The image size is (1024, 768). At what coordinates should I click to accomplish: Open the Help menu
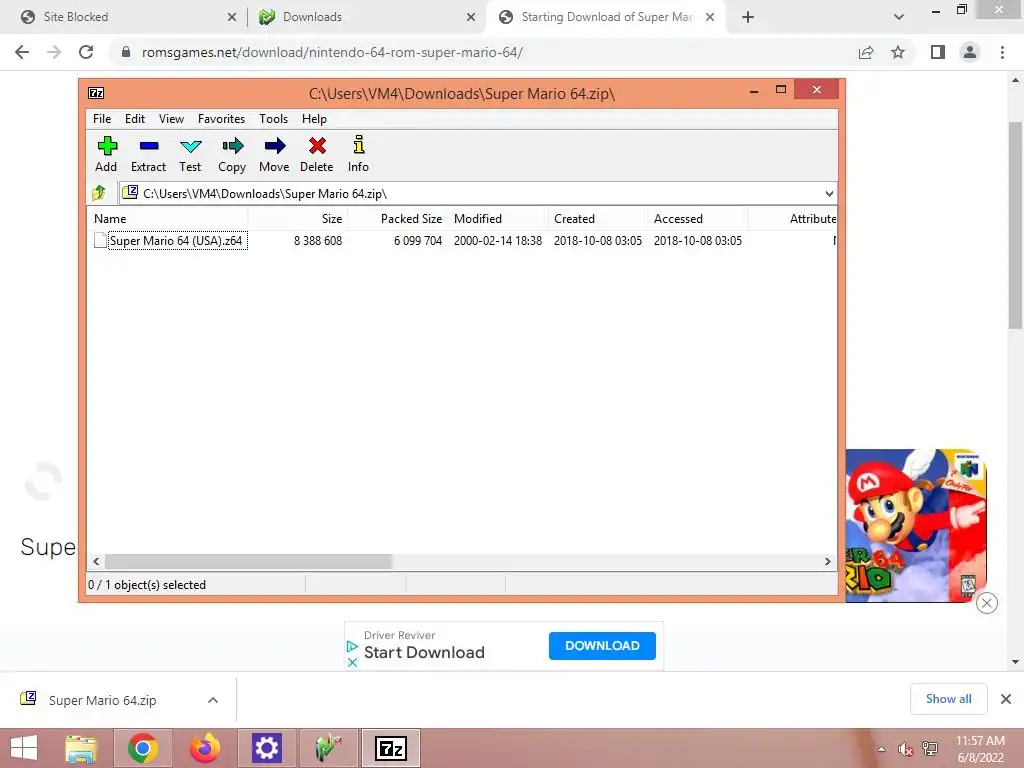(x=314, y=119)
